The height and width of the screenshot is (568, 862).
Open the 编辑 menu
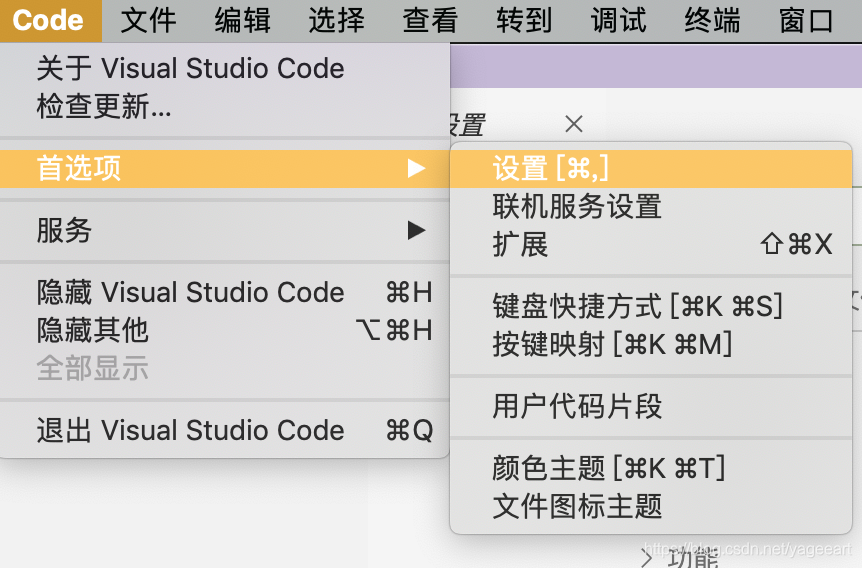point(242,20)
